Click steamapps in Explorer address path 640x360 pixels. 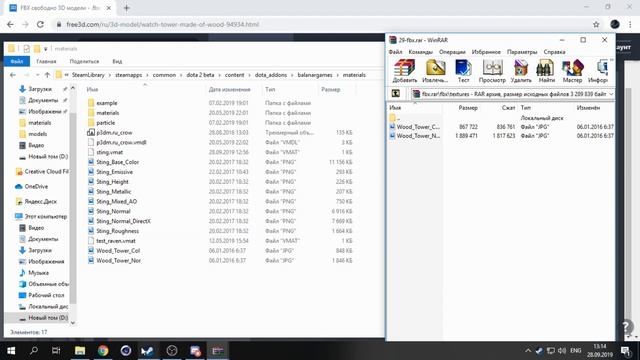[128, 75]
